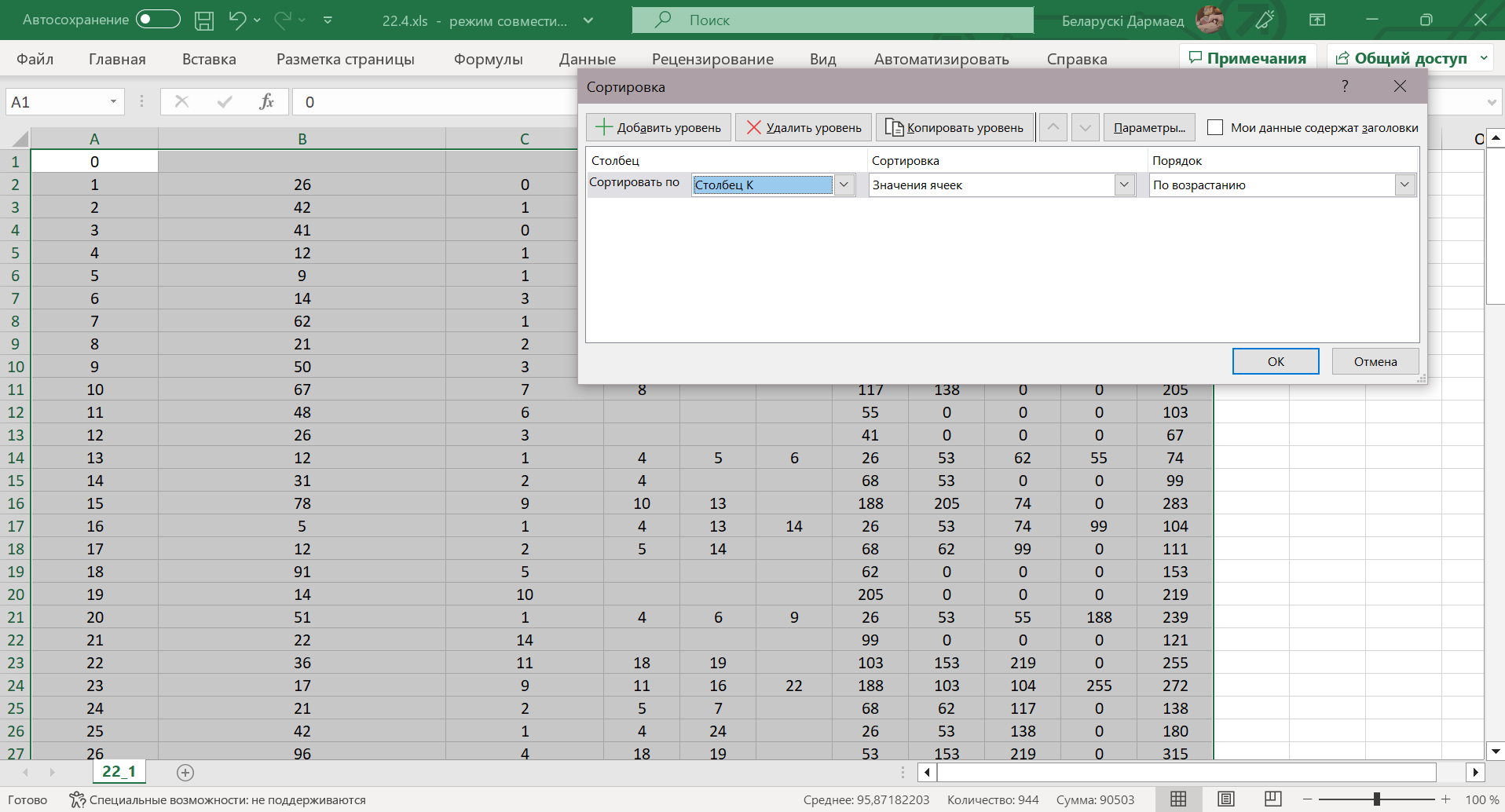Expand the sort-by column dropdown
The height and width of the screenshot is (812, 1505).
(x=844, y=185)
